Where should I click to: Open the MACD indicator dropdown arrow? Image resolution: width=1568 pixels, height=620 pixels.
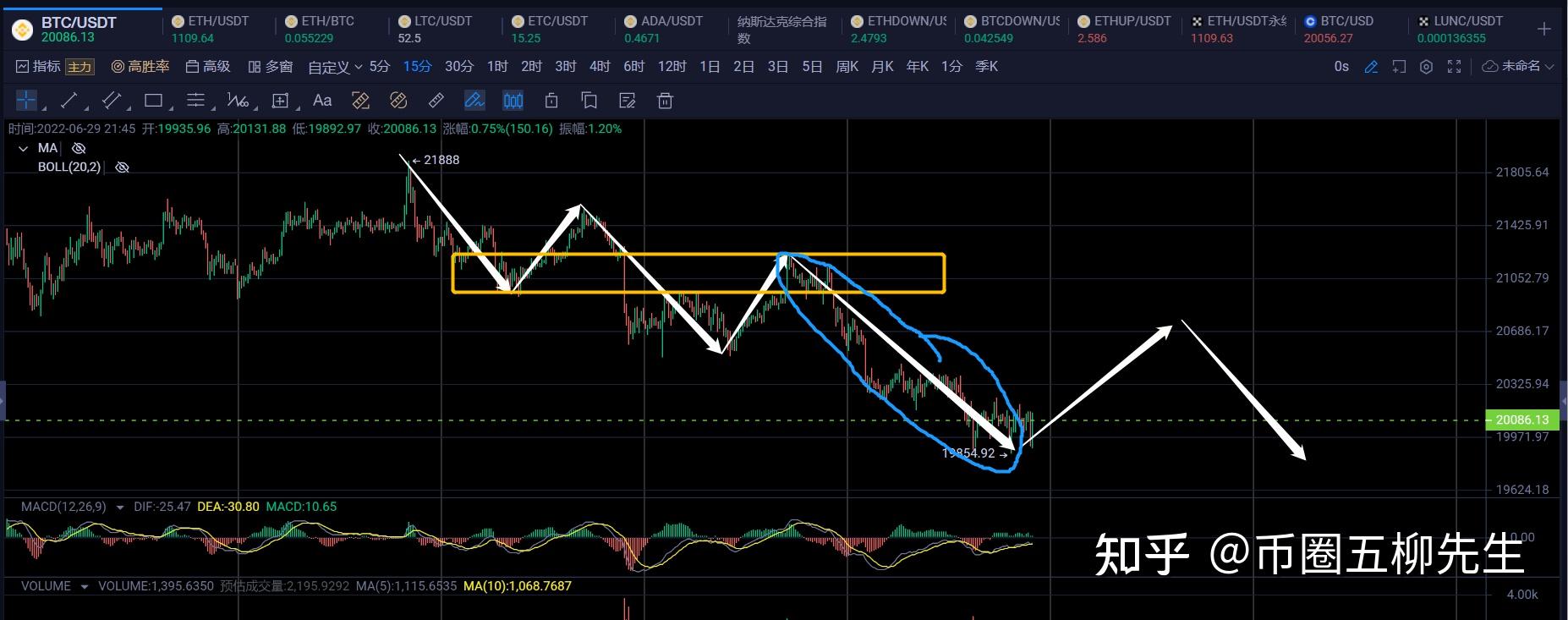click(119, 508)
